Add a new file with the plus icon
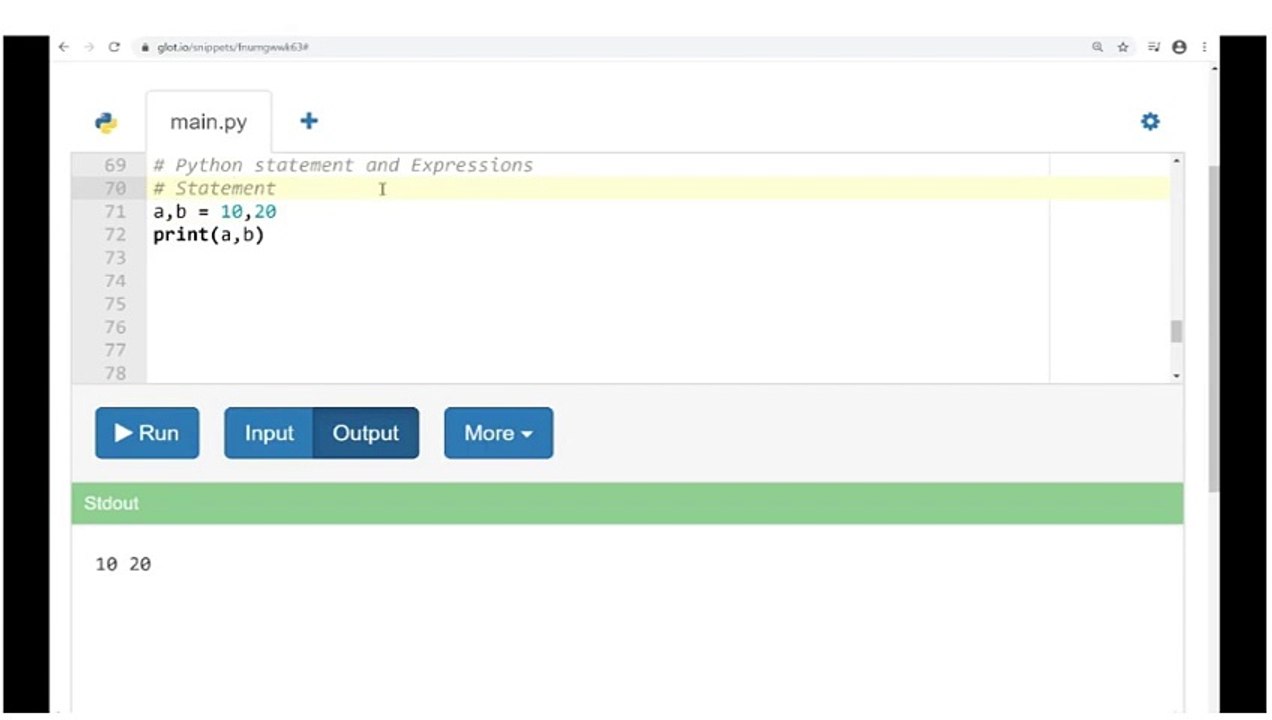This screenshot has width=1272, height=720. tap(309, 121)
